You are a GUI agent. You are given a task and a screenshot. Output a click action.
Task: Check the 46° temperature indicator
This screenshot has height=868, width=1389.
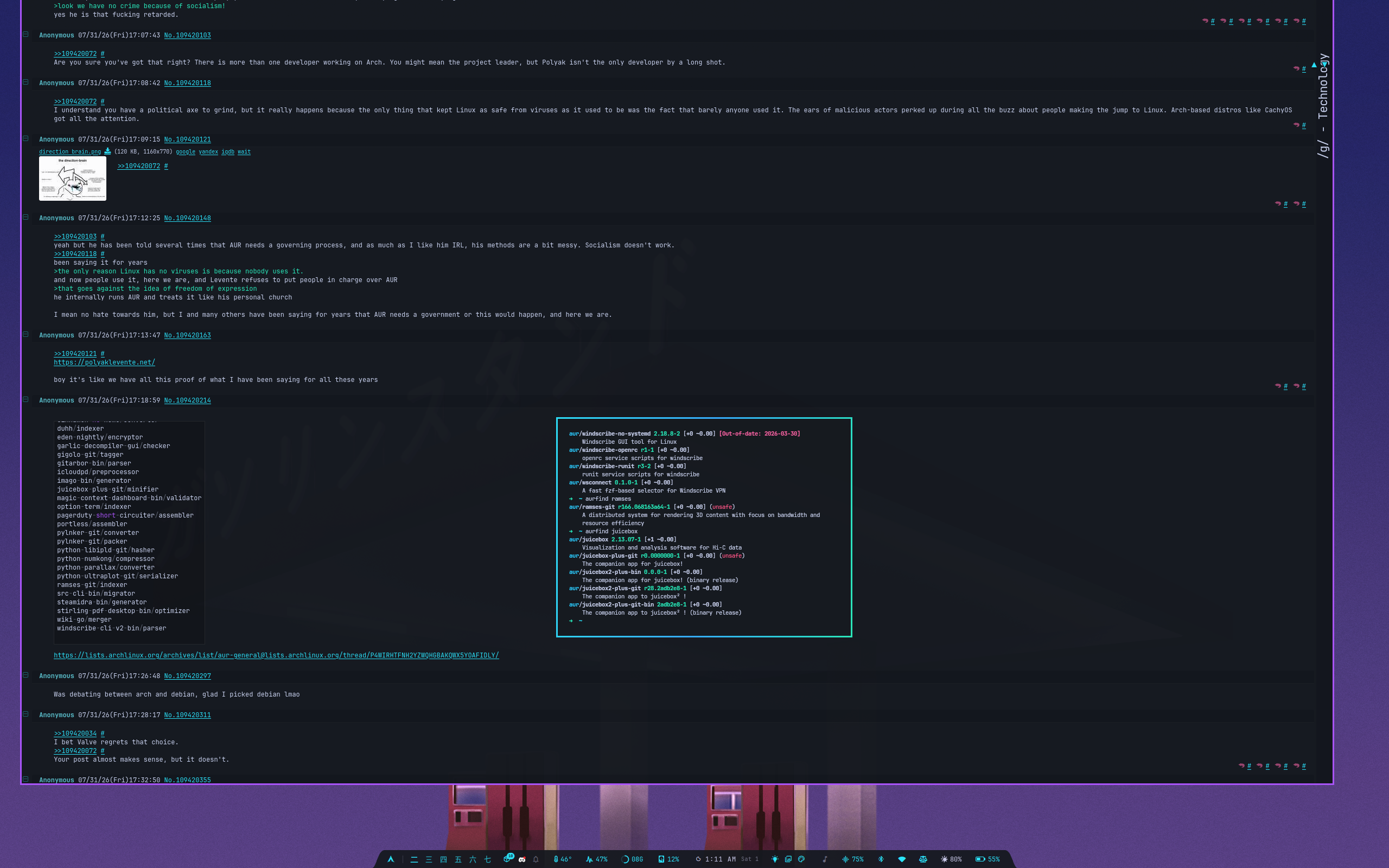(563, 859)
